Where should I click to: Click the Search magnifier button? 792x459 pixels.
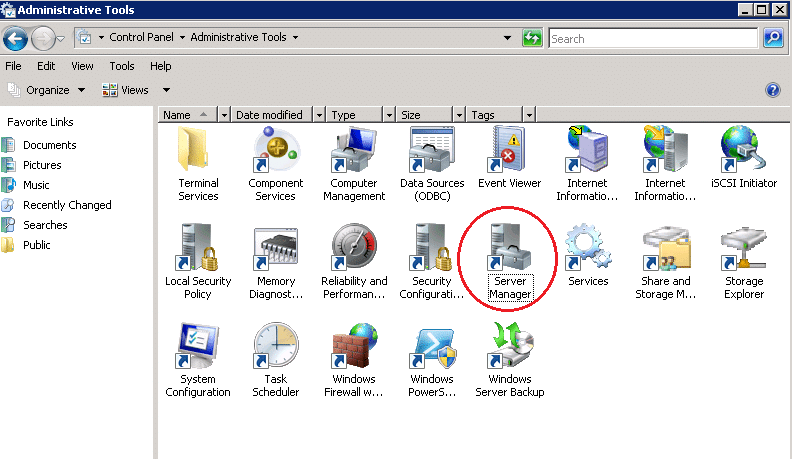click(773, 38)
